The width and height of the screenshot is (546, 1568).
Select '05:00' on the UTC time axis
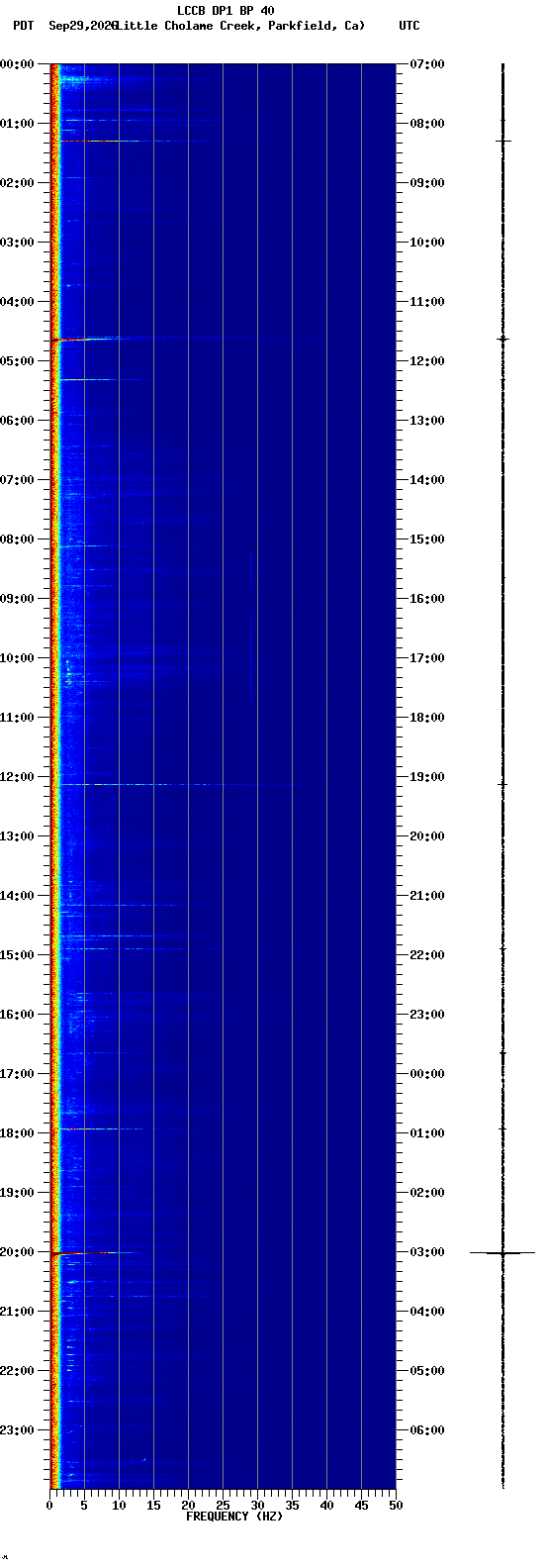[x=427, y=1371]
